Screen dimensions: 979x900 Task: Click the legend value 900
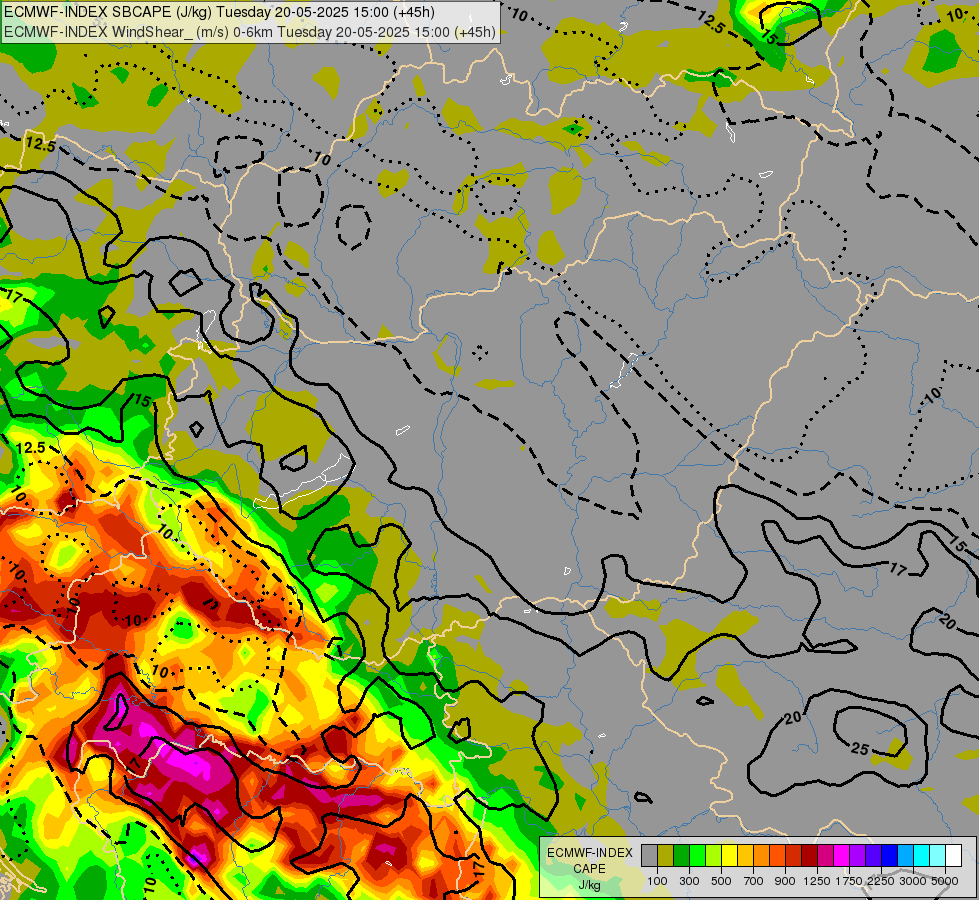coord(785,881)
